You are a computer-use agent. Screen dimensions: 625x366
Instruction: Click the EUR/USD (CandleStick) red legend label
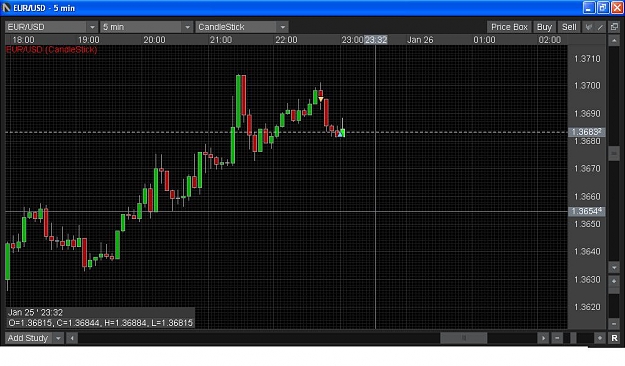51,49
